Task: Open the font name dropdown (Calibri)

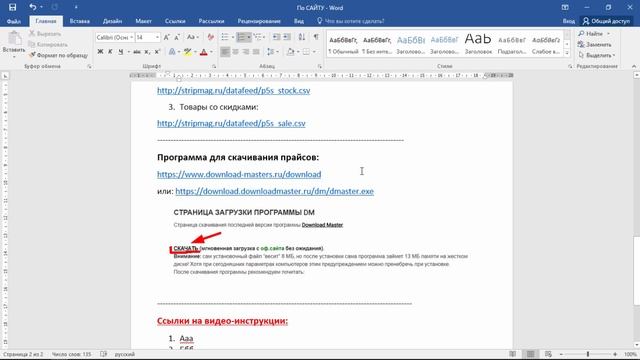Action: tap(131, 37)
